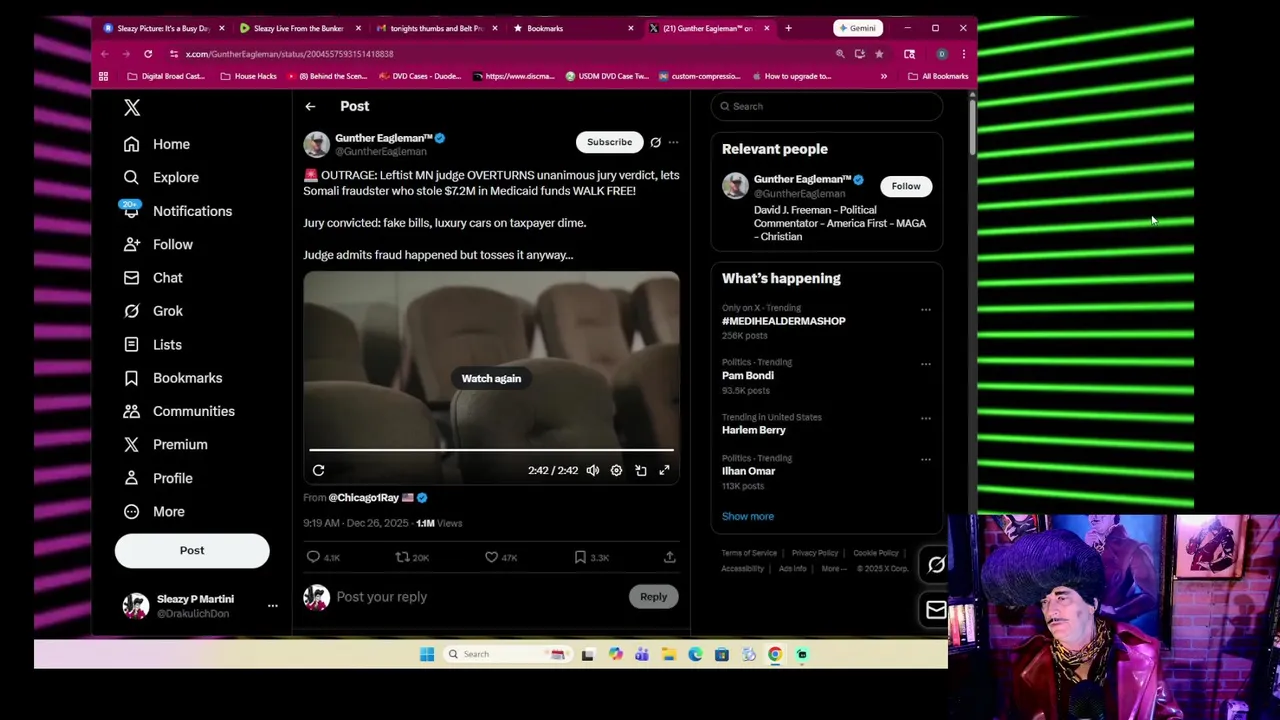Click Show more under What's happening
The image size is (1280, 720).
(748, 516)
